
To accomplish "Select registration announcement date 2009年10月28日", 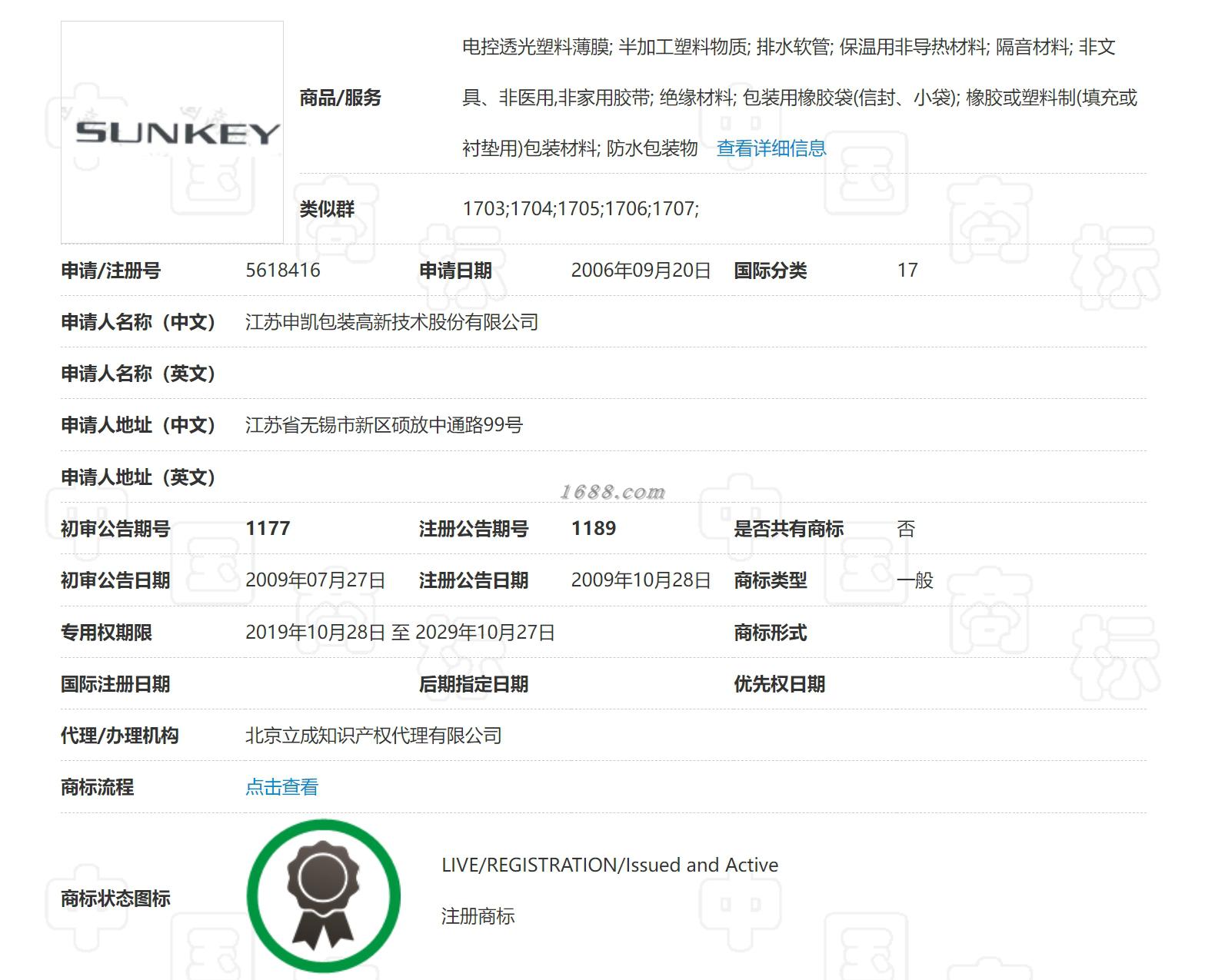I will (x=641, y=580).
